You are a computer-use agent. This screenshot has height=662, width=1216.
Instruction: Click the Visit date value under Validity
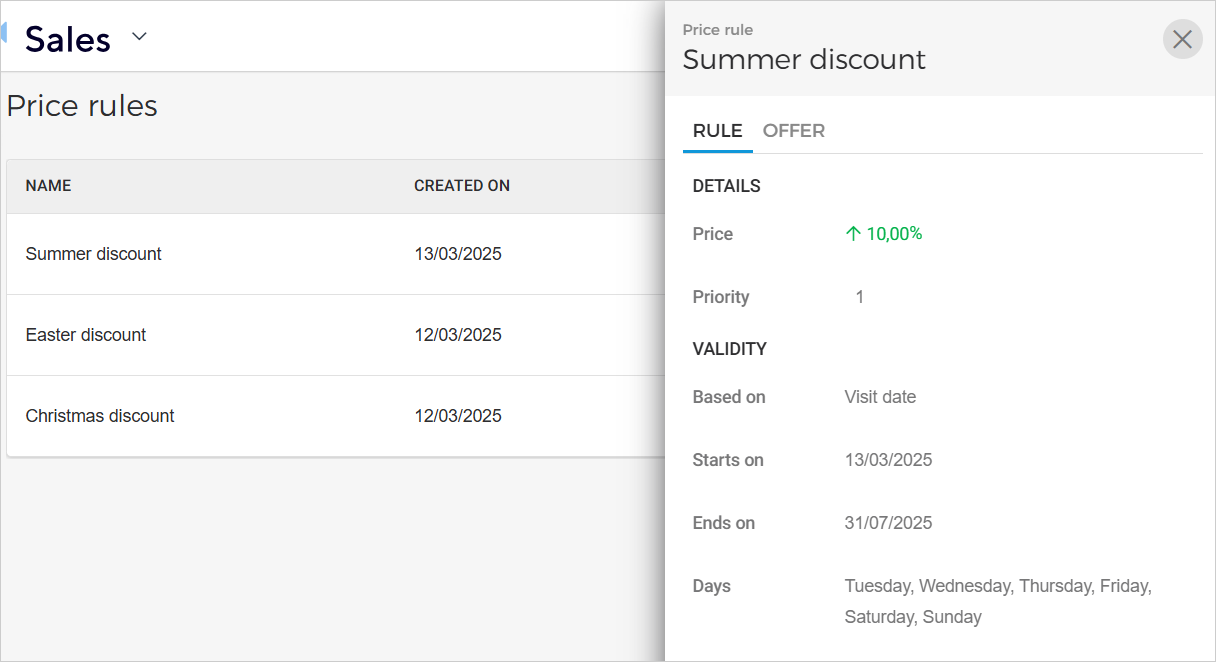click(x=880, y=397)
